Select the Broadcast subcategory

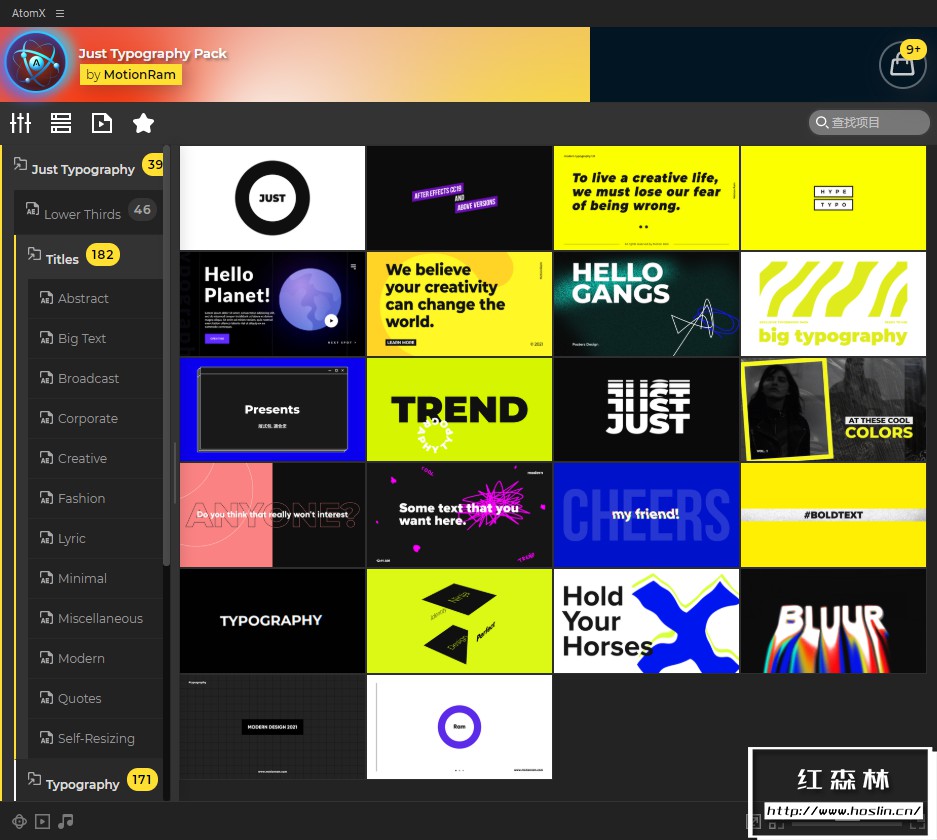96,378
